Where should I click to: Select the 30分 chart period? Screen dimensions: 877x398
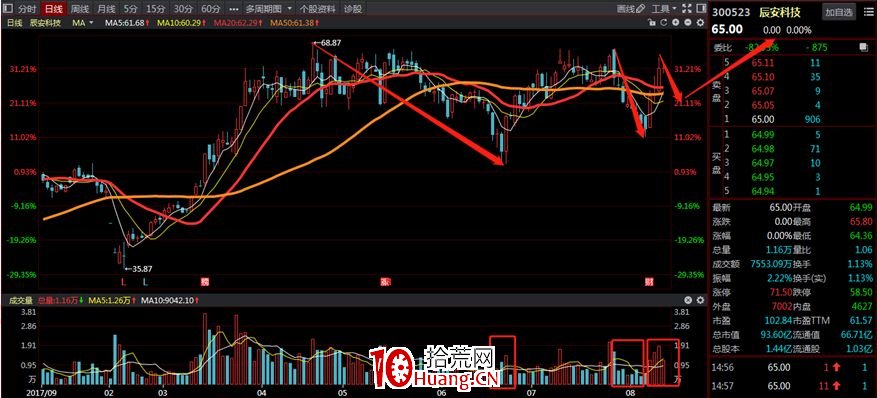[x=182, y=9]
